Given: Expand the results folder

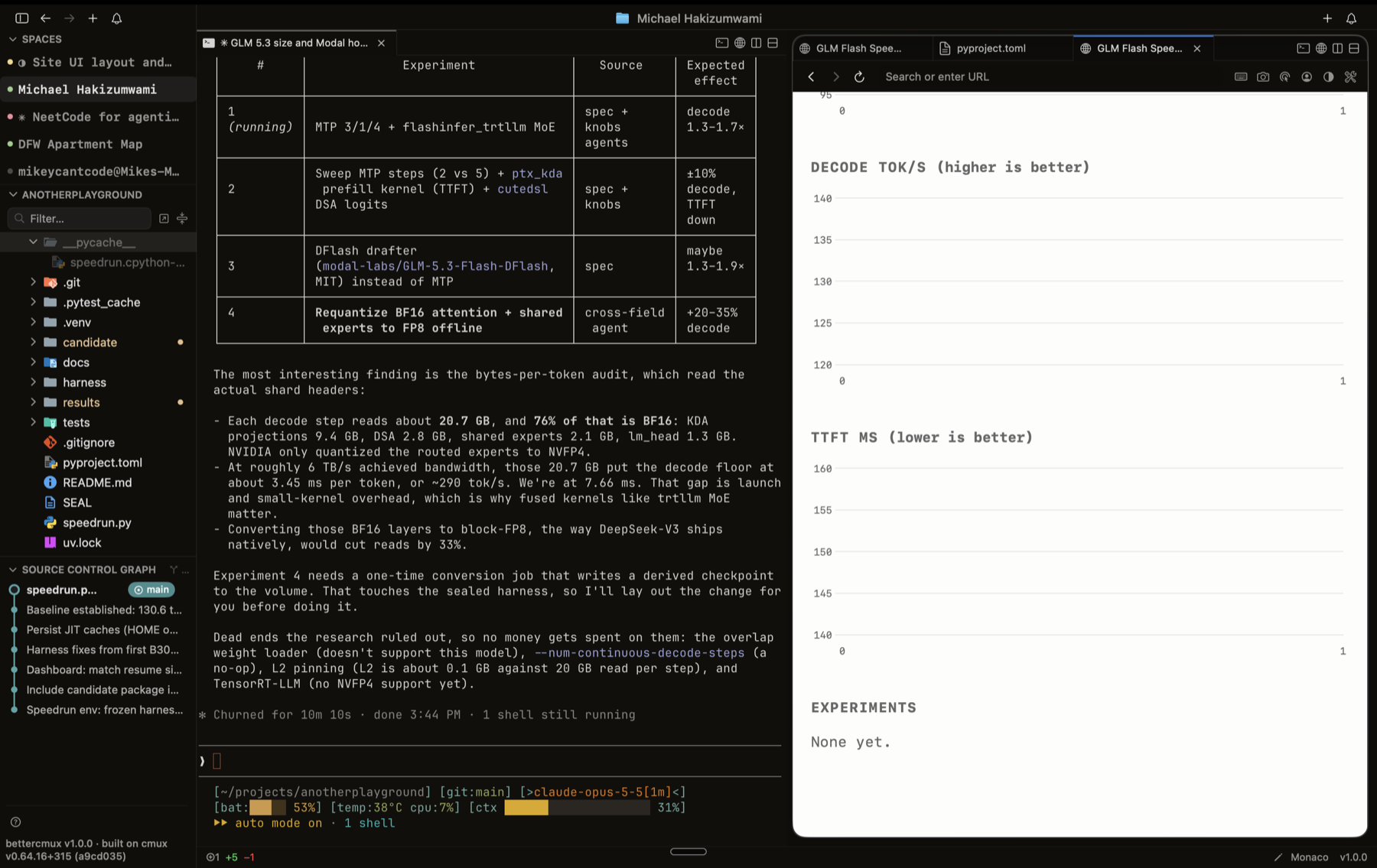Looking at the screenshot, I should 33,402.
